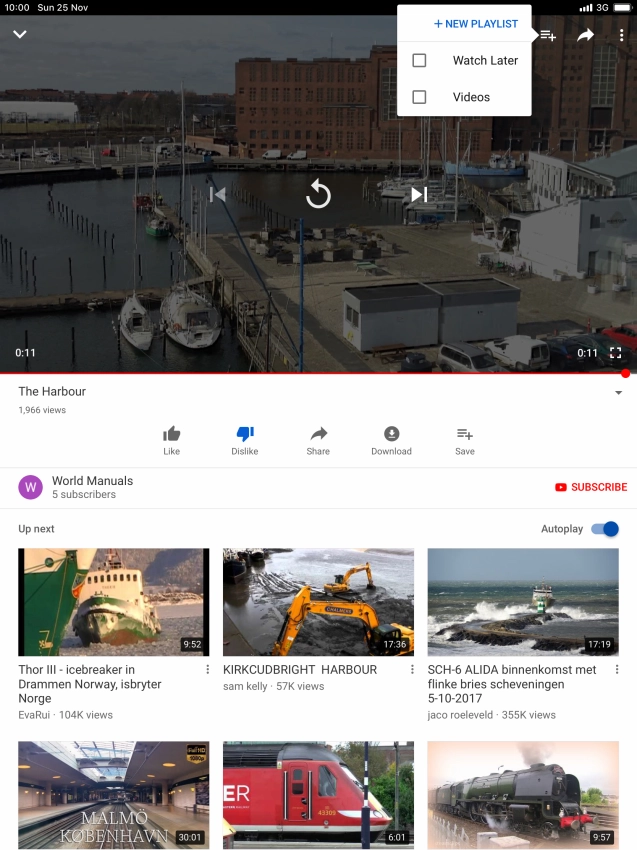Tap the share arrow in player top bar
The height and width of the screenshot is (850, 637).
[x=585, y=35]
